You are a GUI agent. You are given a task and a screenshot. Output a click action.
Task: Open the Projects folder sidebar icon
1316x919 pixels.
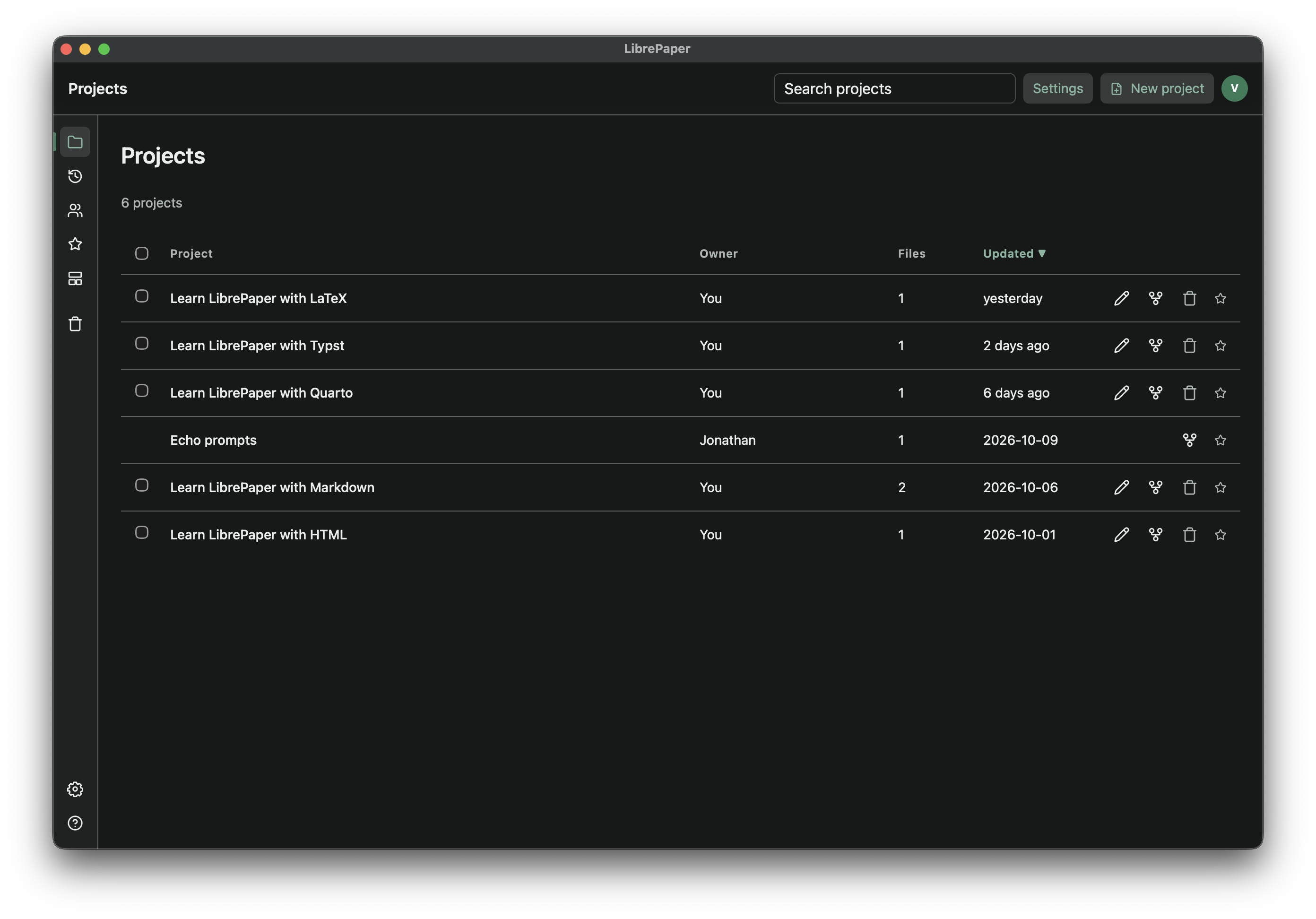75,142
